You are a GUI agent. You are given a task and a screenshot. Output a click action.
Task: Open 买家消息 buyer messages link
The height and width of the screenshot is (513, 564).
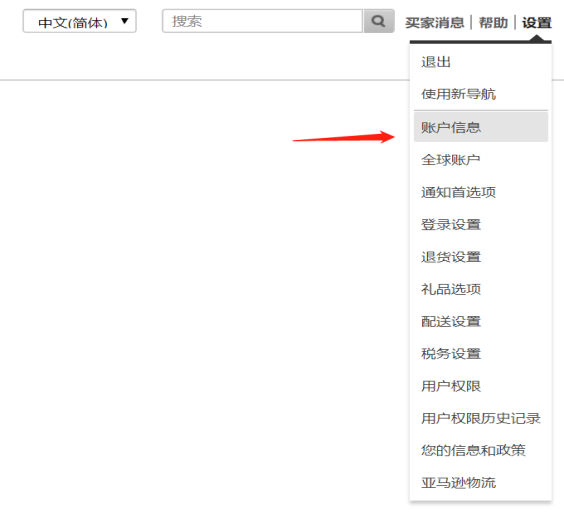(x=435, y=23)
